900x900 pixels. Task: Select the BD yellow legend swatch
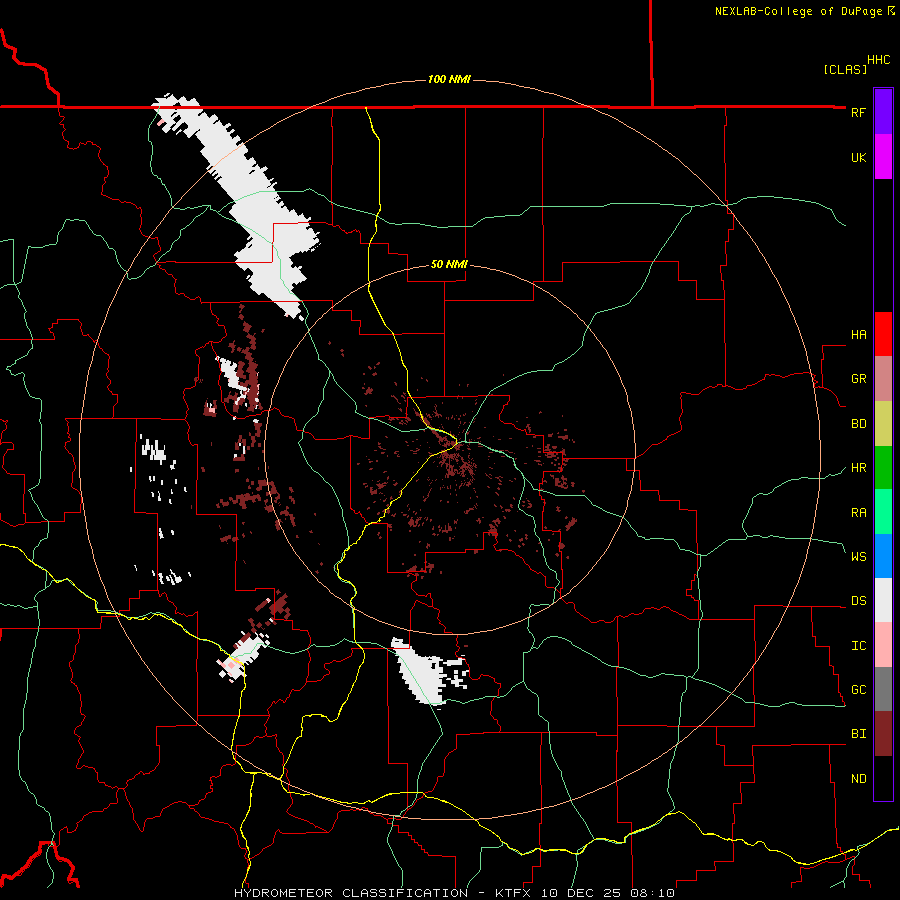tap(883, 424)
